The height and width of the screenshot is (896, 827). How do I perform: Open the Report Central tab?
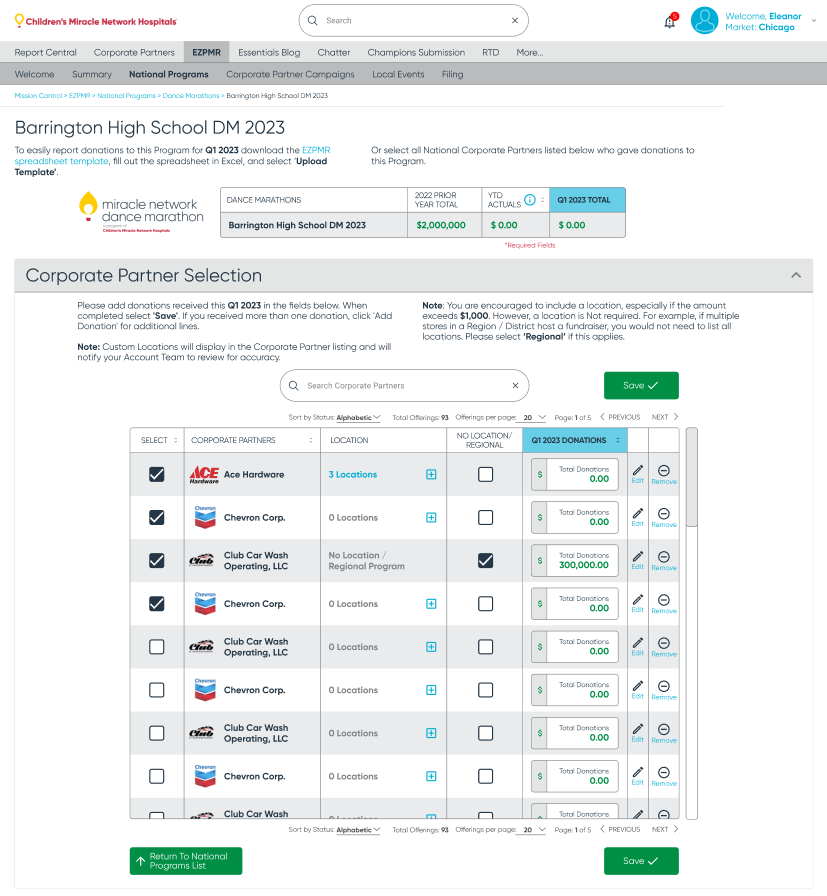[46, 52]
